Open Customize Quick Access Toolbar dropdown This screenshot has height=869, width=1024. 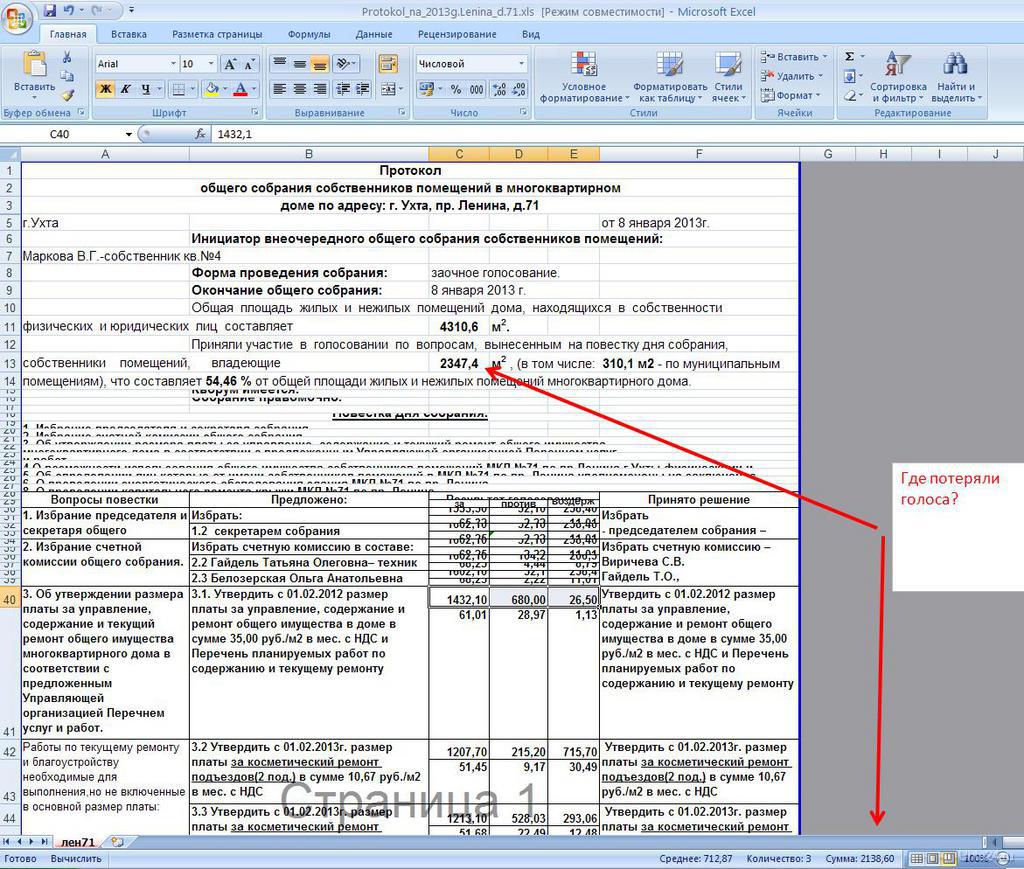pyautogui.click(x=131, y=10)
